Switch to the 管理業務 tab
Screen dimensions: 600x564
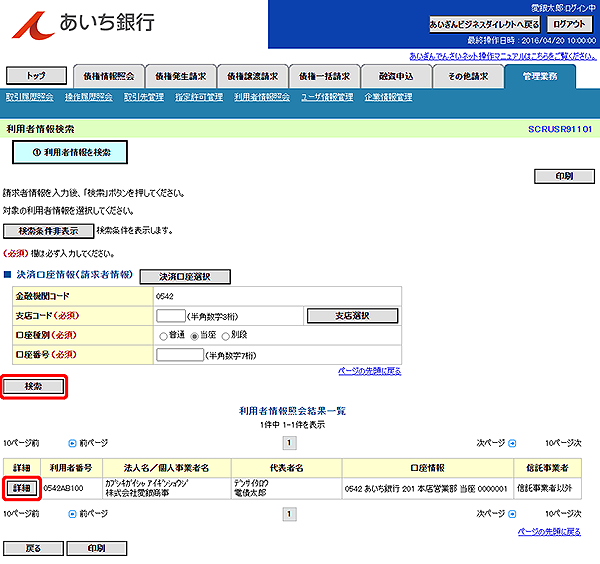click(x=540, y=77)
